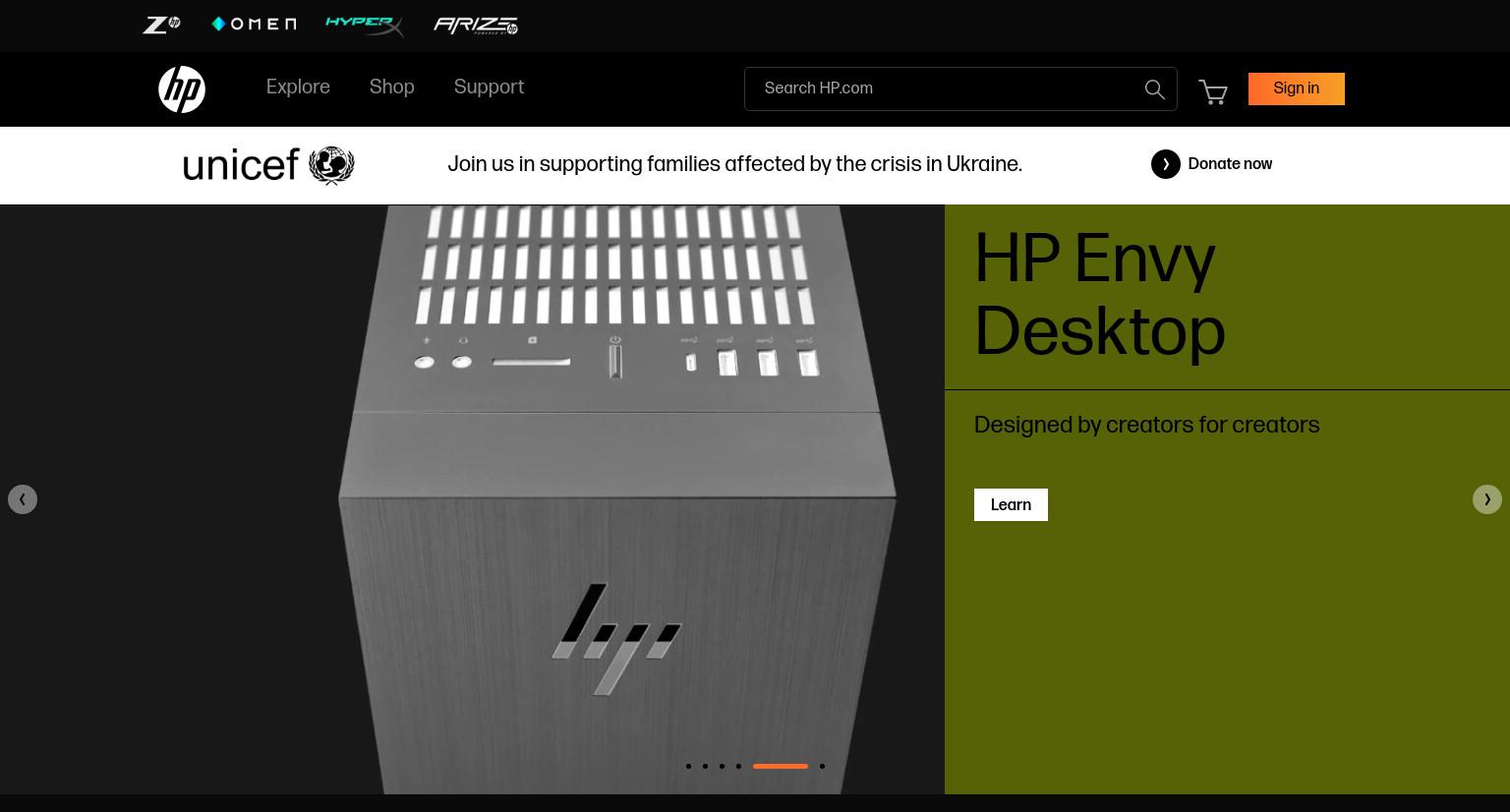Select the active orange carousel indicator
This screenshot has height=812, width=1510.
(781, 766)
